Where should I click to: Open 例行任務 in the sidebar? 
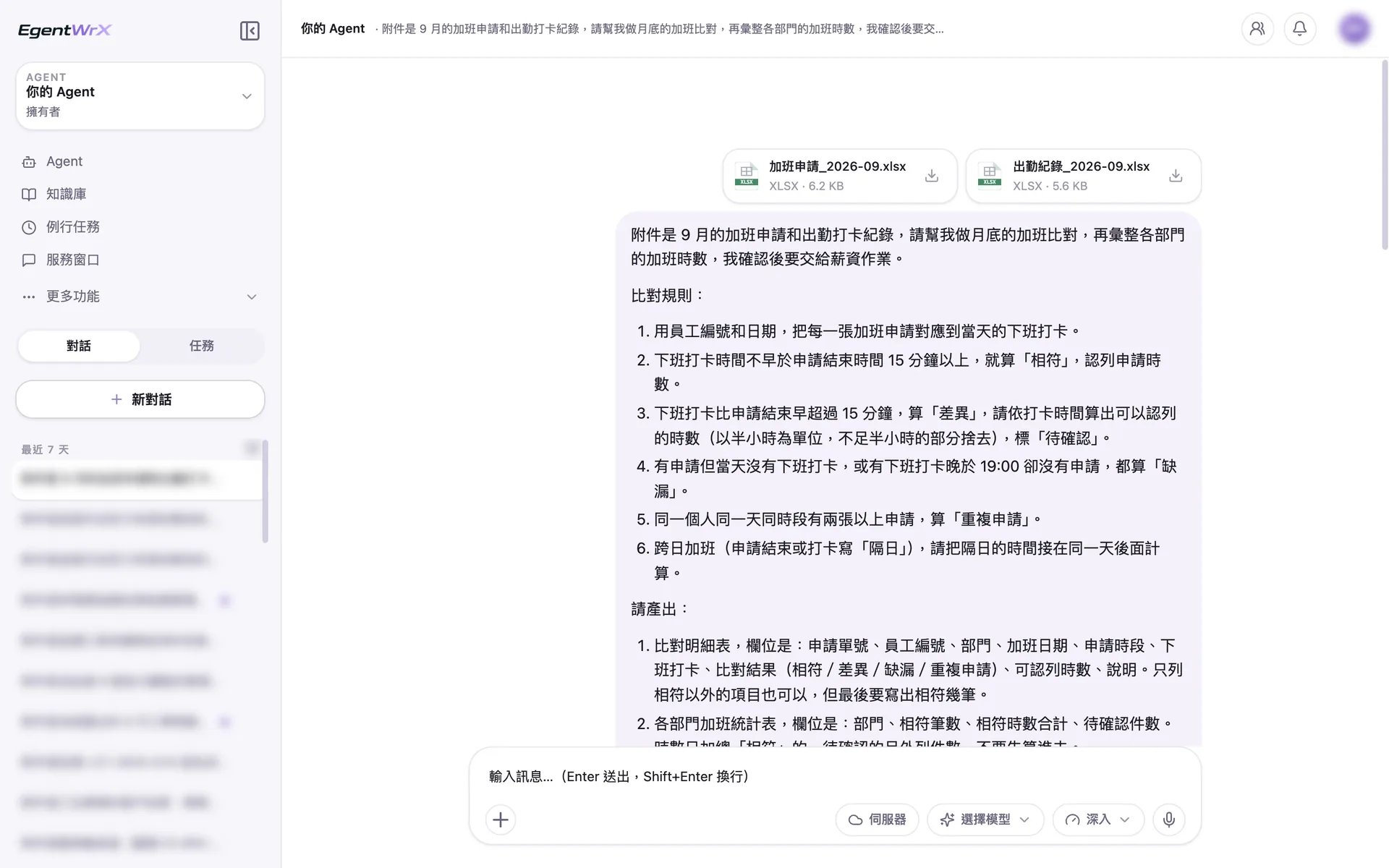coord(140,227)
